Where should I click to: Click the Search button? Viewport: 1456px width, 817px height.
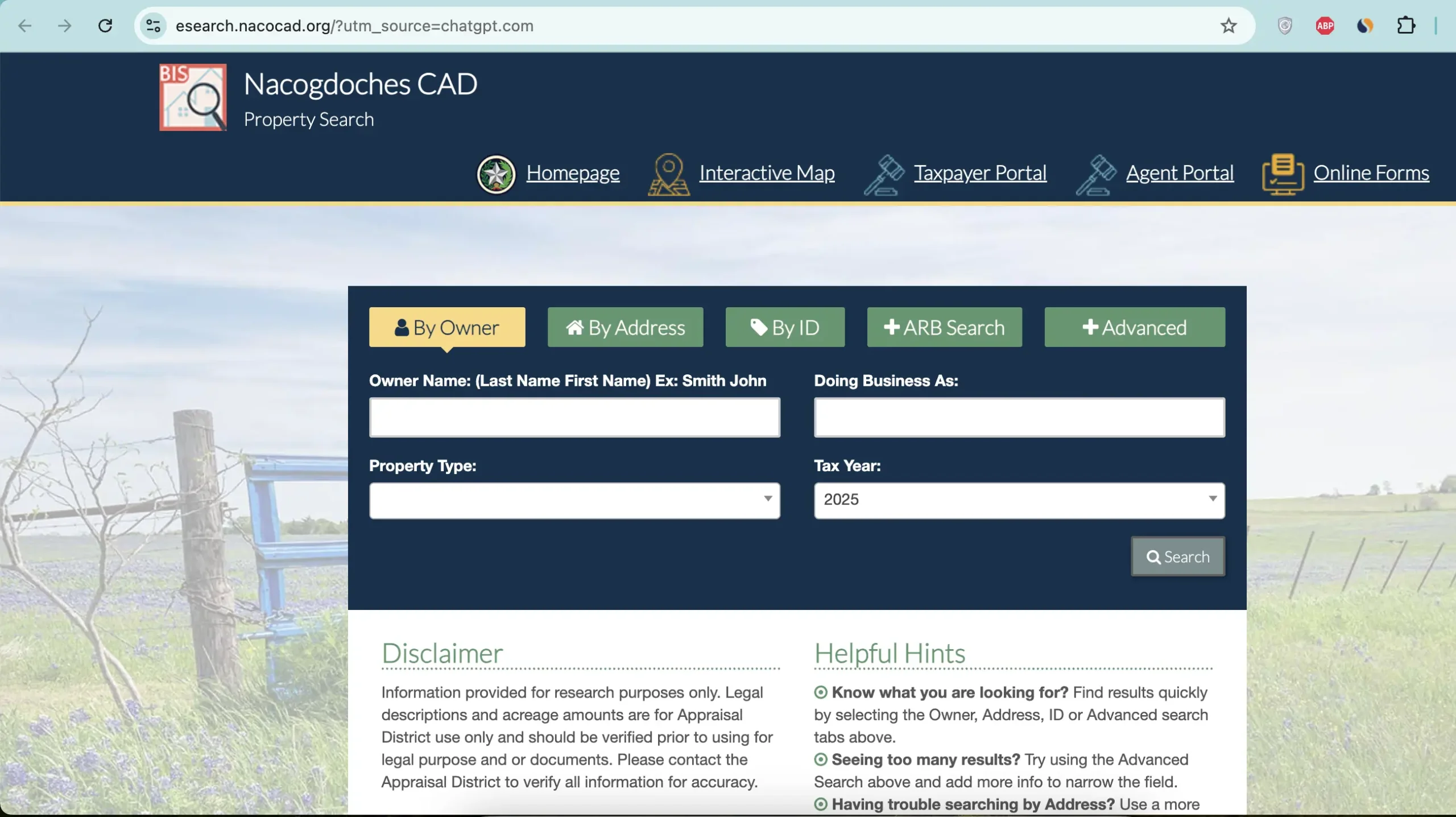tap(1177, 556)
